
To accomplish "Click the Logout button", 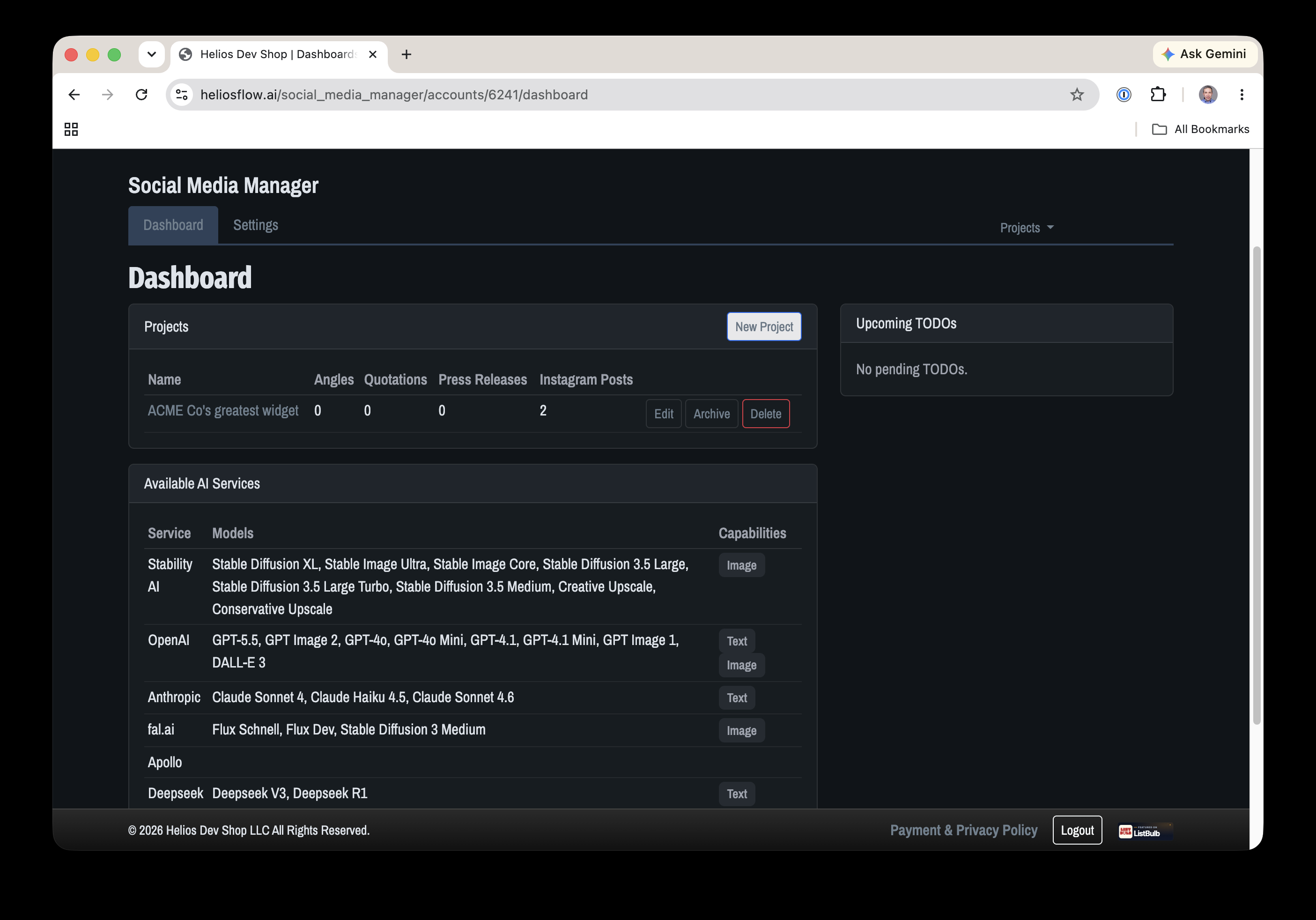I will [1077, 830].
